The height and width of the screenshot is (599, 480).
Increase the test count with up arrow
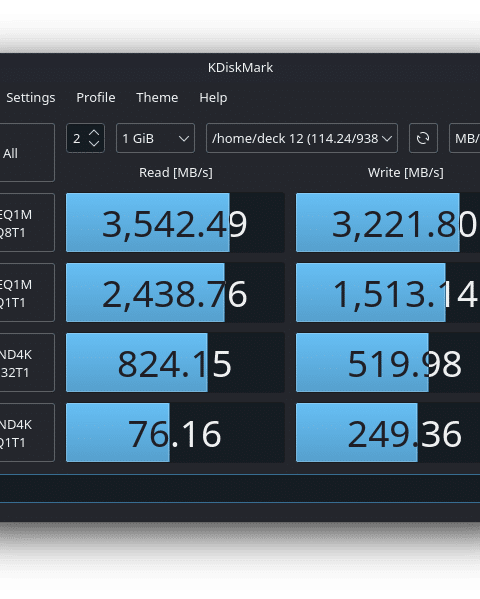pyautogui.click(x=94, y=133)
